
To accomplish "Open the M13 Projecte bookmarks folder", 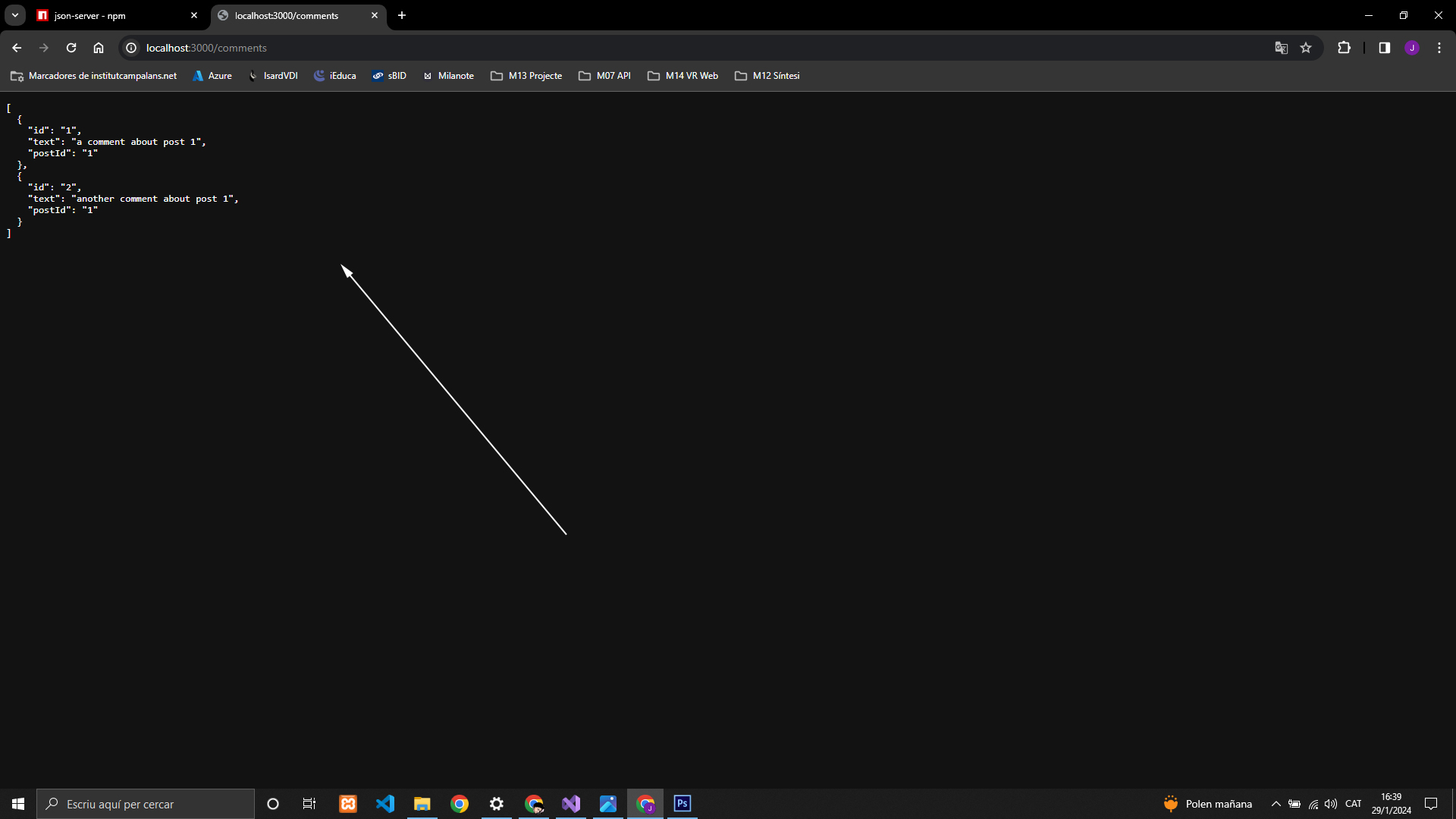I will pos(526,76).
